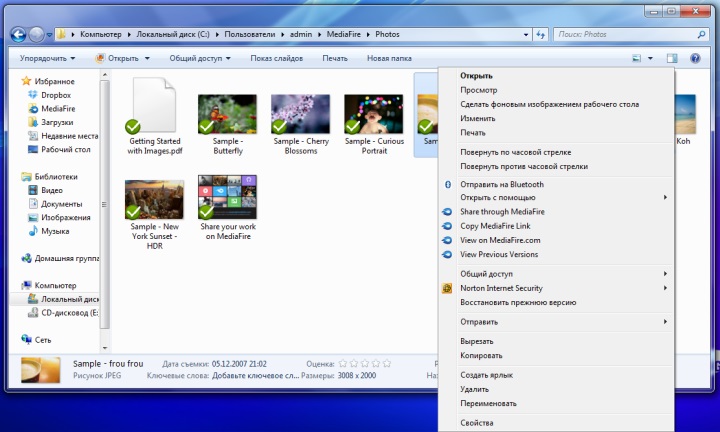
Task: Select New York Sunset HDR thumbnail
Action: point(155,200)
